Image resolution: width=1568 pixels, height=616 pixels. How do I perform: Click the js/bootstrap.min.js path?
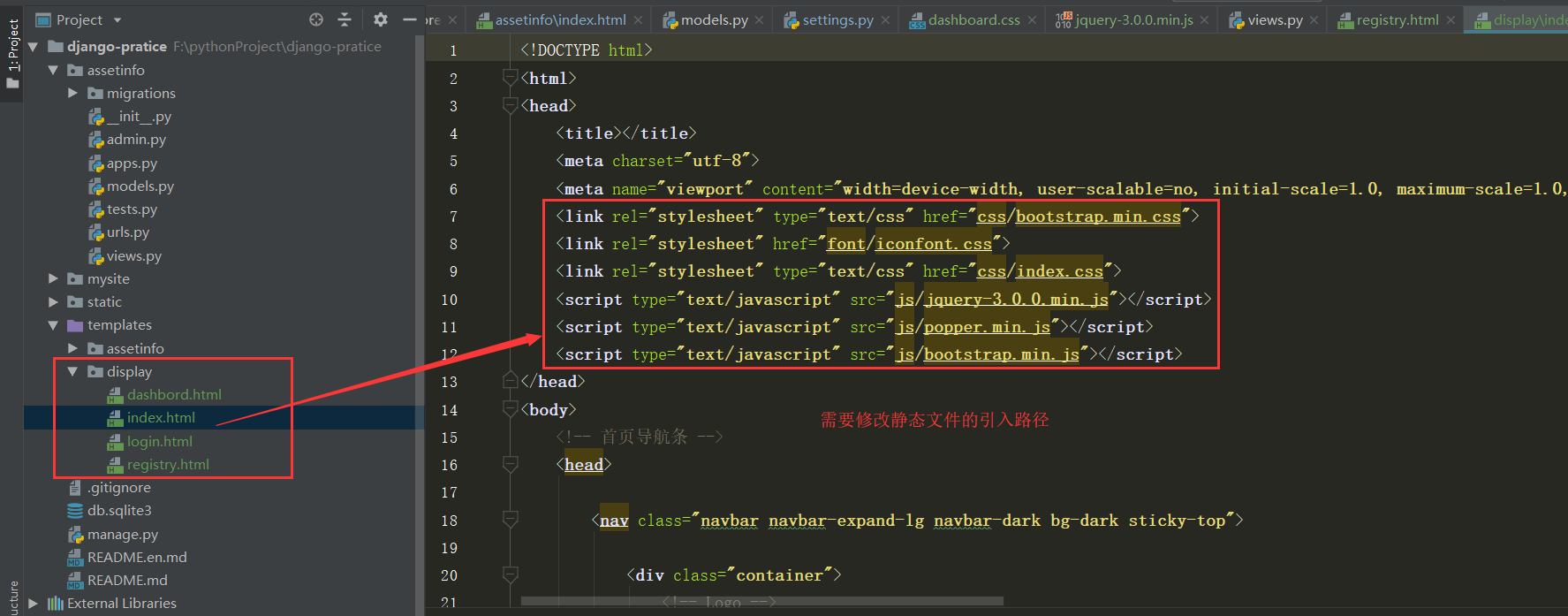987,354
